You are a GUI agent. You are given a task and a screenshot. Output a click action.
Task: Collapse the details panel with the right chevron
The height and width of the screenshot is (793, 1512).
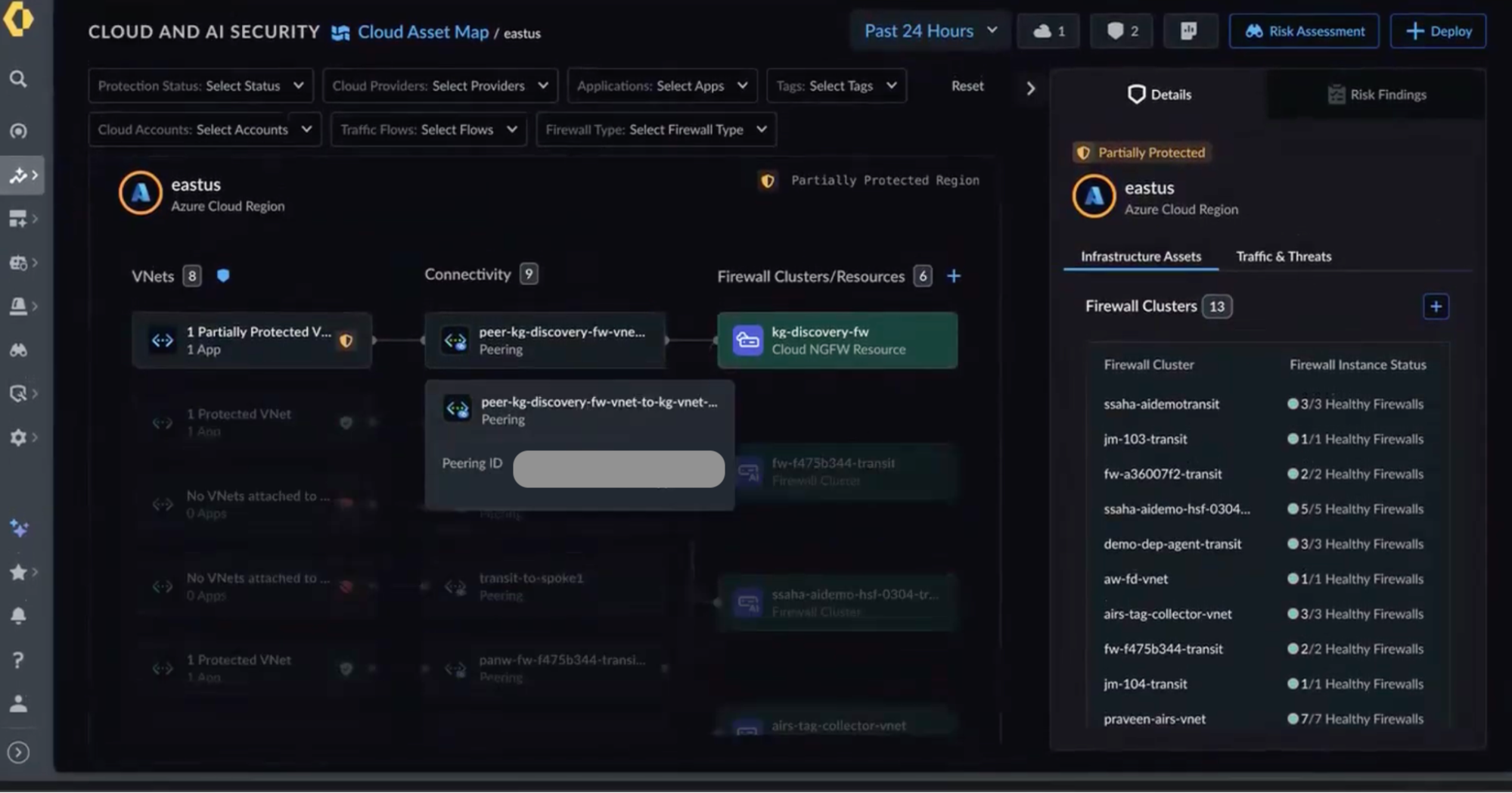[x=1030, y=89]
